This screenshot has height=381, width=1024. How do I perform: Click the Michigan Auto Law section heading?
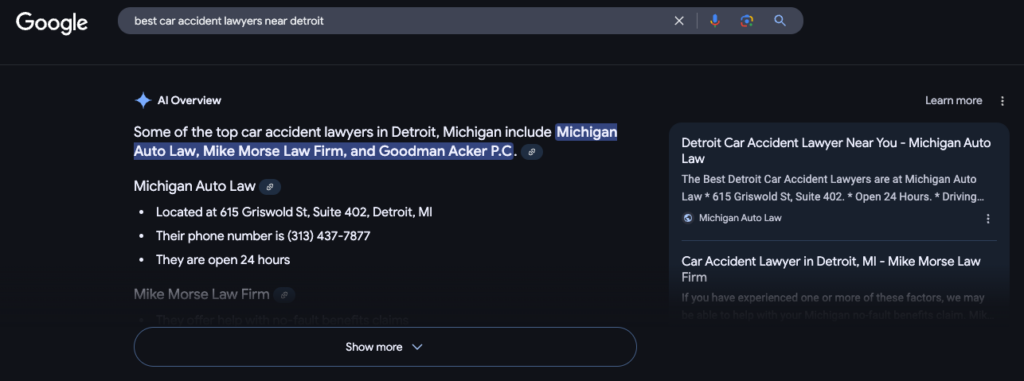click(195, 186)
